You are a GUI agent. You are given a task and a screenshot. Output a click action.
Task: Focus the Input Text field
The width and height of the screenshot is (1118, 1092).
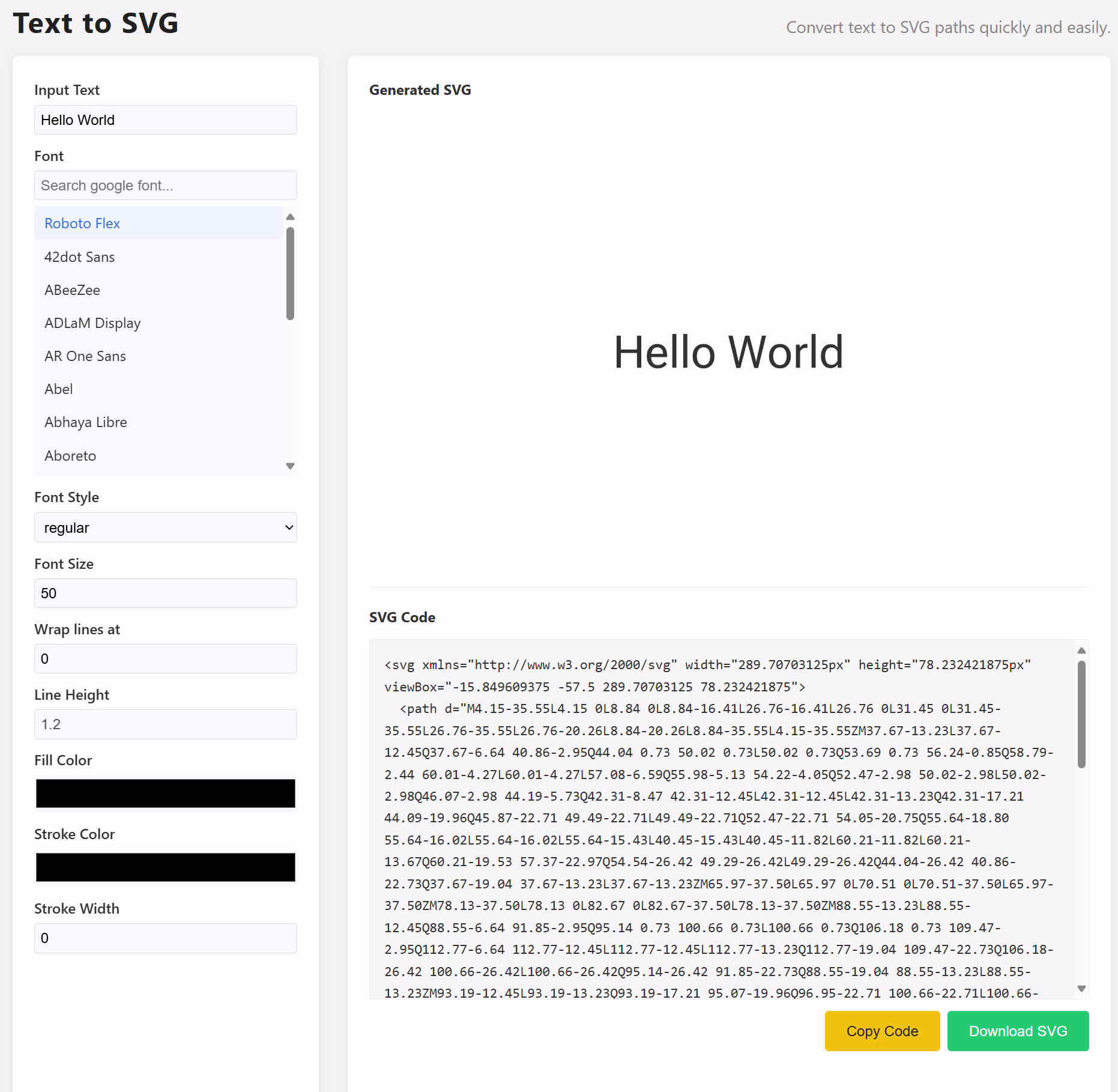[166, 120]
